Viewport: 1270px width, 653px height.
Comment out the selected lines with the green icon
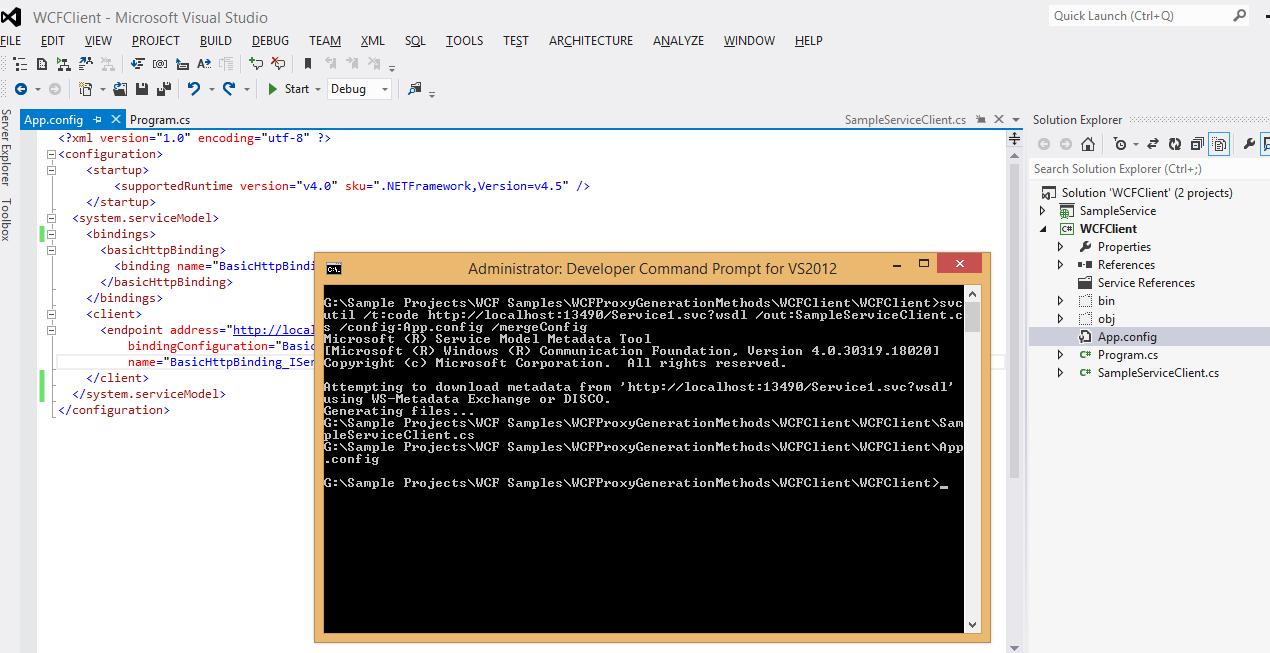(x=256, y=64)
